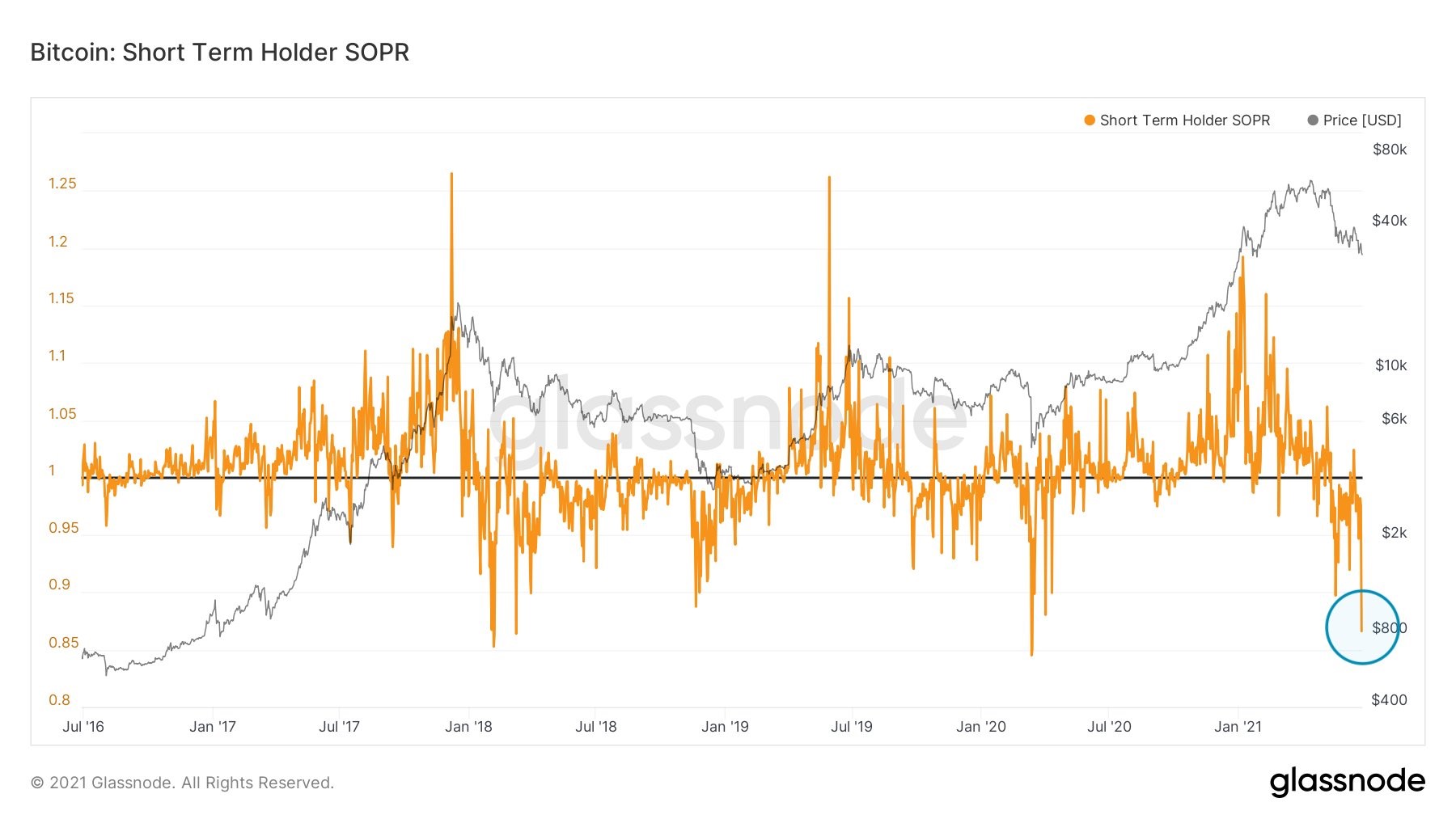
Task: Click the gray Price legend dot
Action: 1313,120
